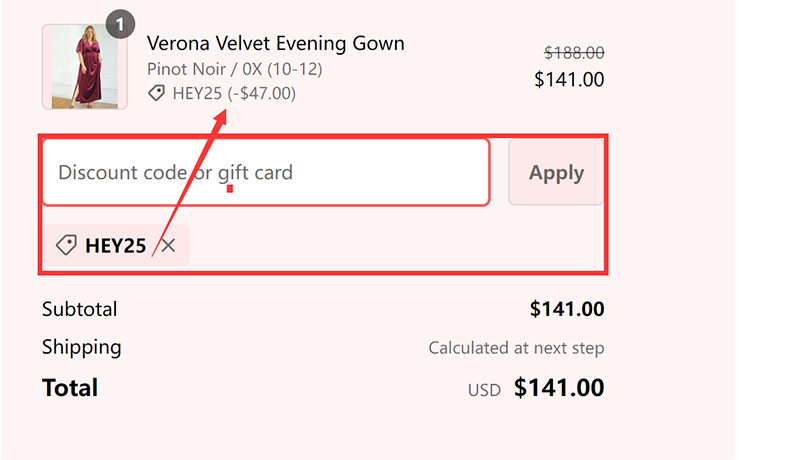Click the quantity badge showing 1

120,24
